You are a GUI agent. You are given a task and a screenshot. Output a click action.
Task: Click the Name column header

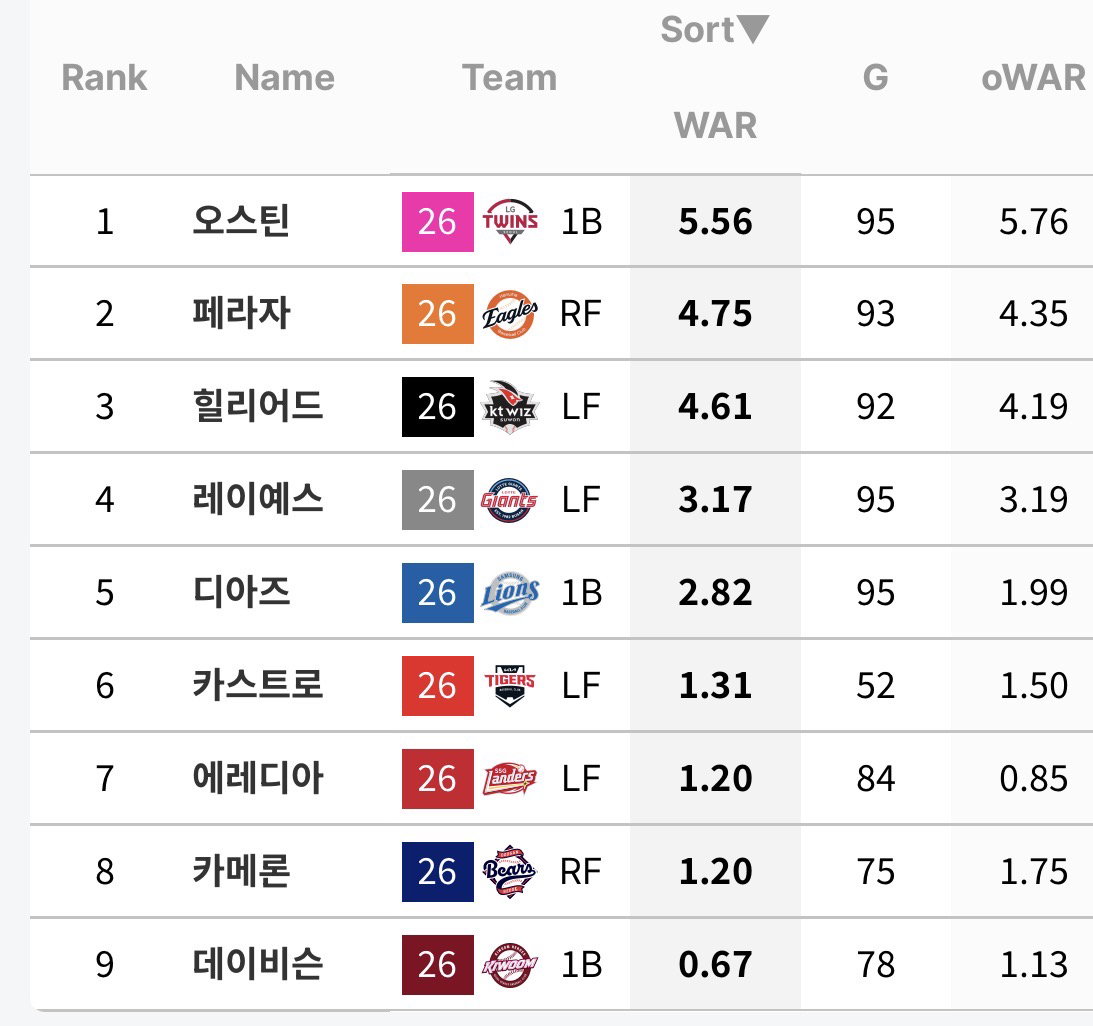click(284, 77)
